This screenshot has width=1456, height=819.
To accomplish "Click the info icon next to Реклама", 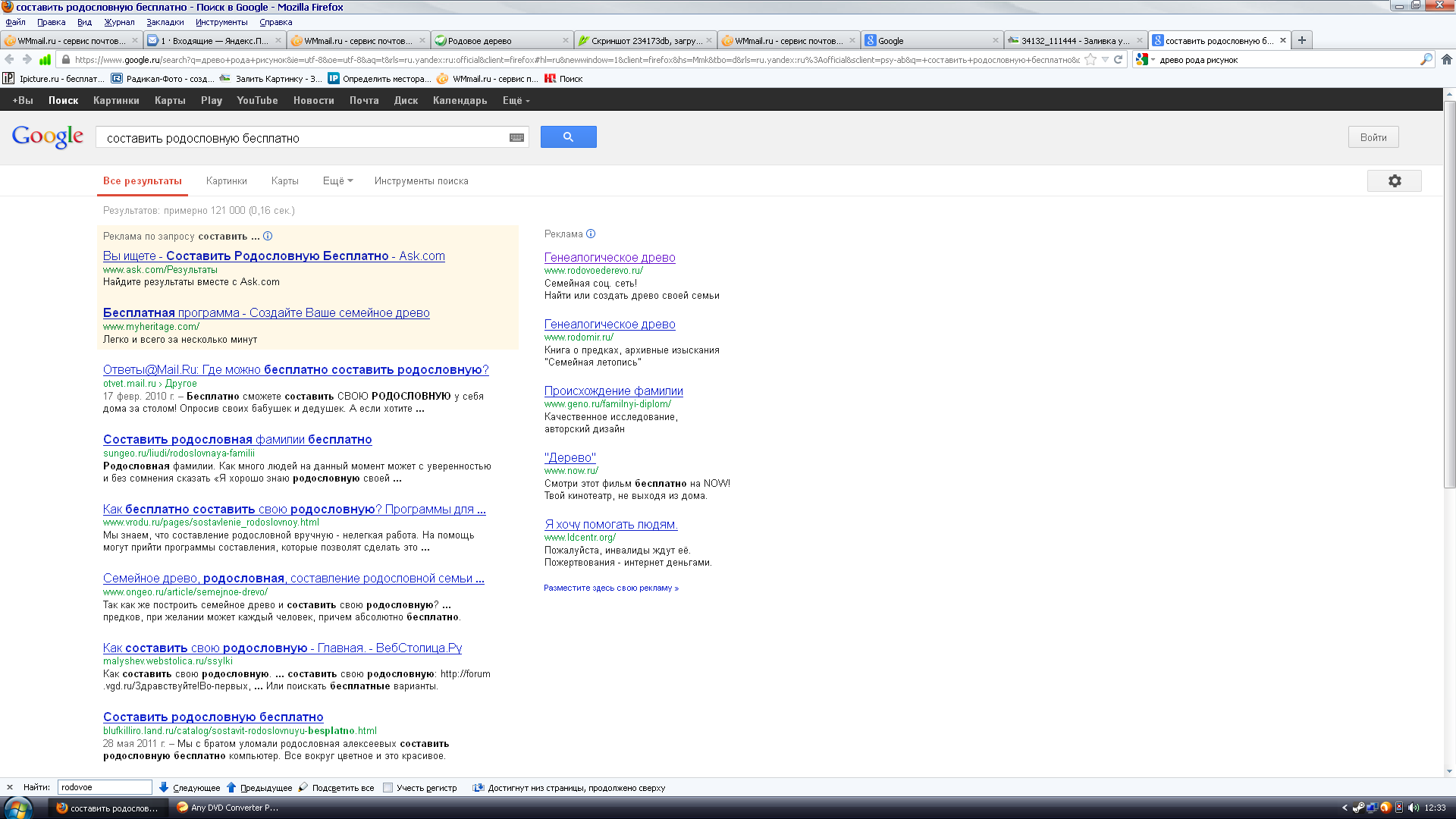I will 591,234.
